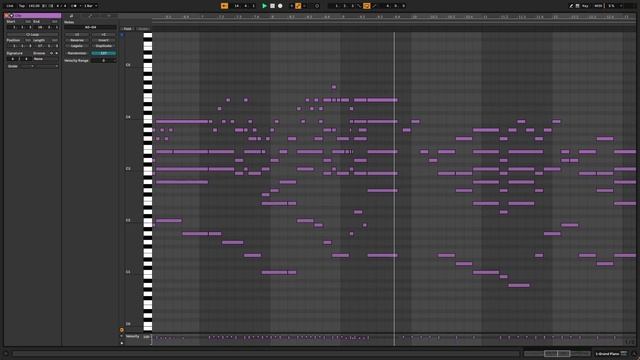The width and height of the screenshot is (640, 360).
Task: Click the C2 piano key
Action: tap(148, 221)
